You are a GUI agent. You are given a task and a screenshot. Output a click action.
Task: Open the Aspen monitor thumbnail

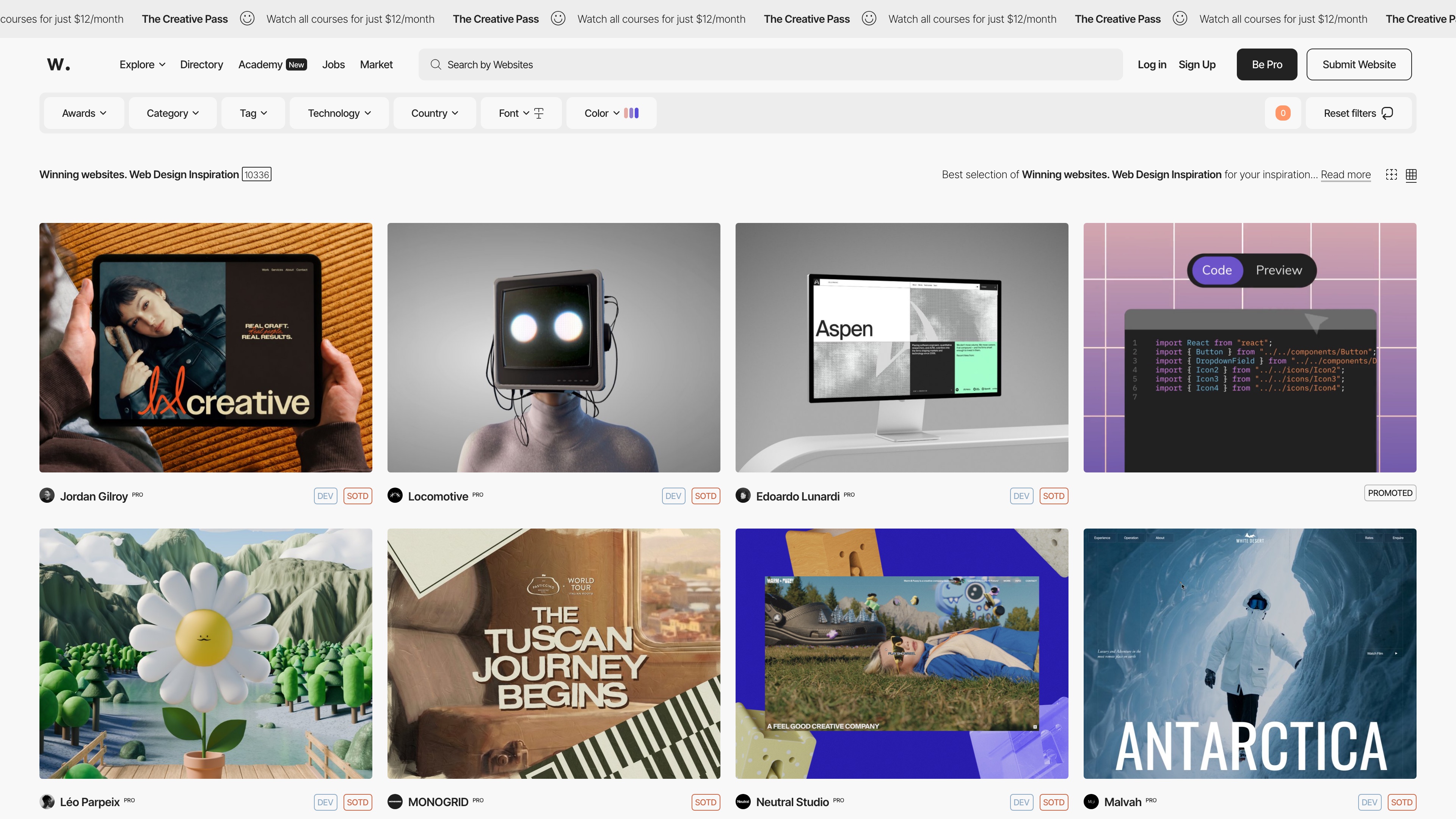[x=902, y=348]
